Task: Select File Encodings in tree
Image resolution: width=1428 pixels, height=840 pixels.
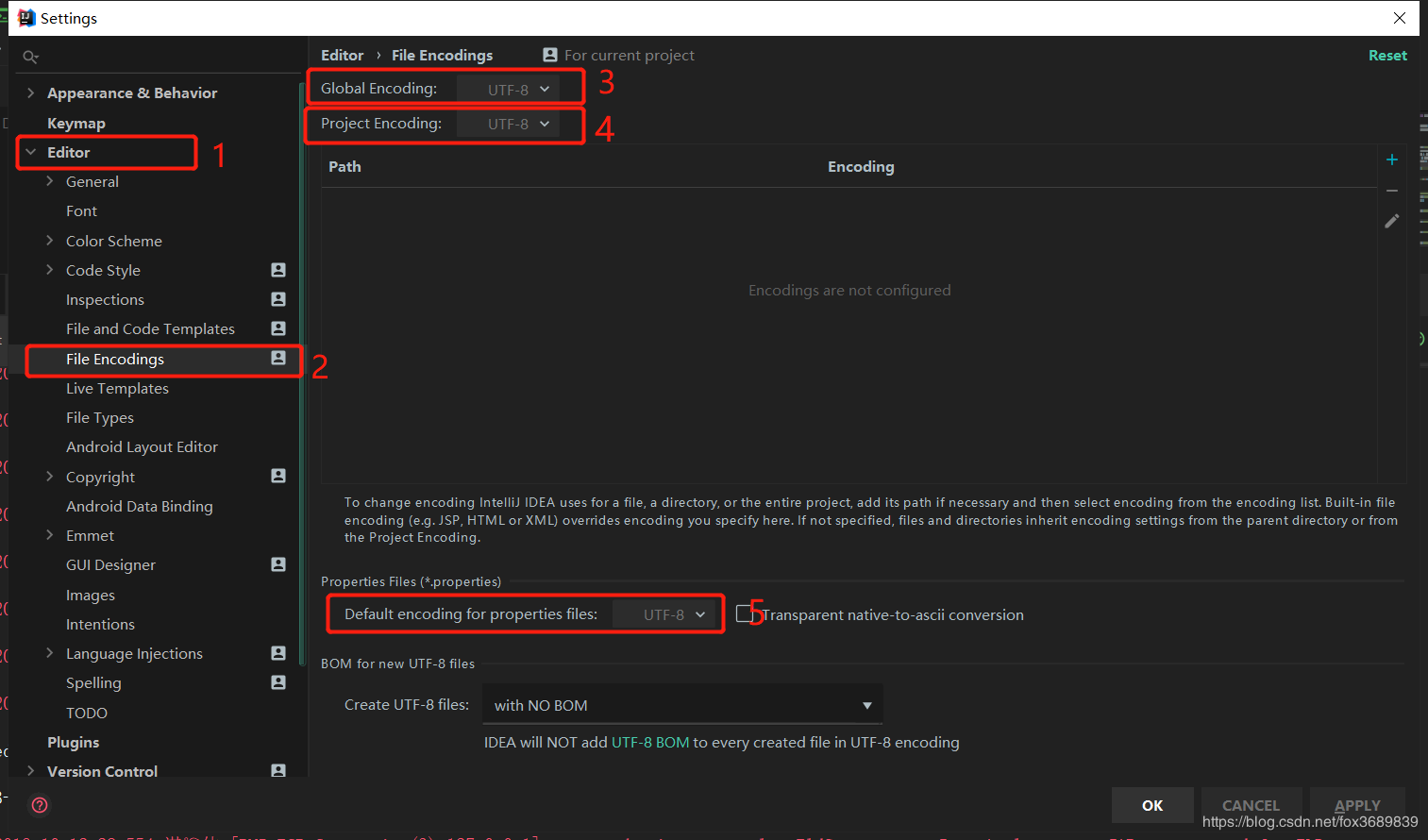Action: point(115,359)
